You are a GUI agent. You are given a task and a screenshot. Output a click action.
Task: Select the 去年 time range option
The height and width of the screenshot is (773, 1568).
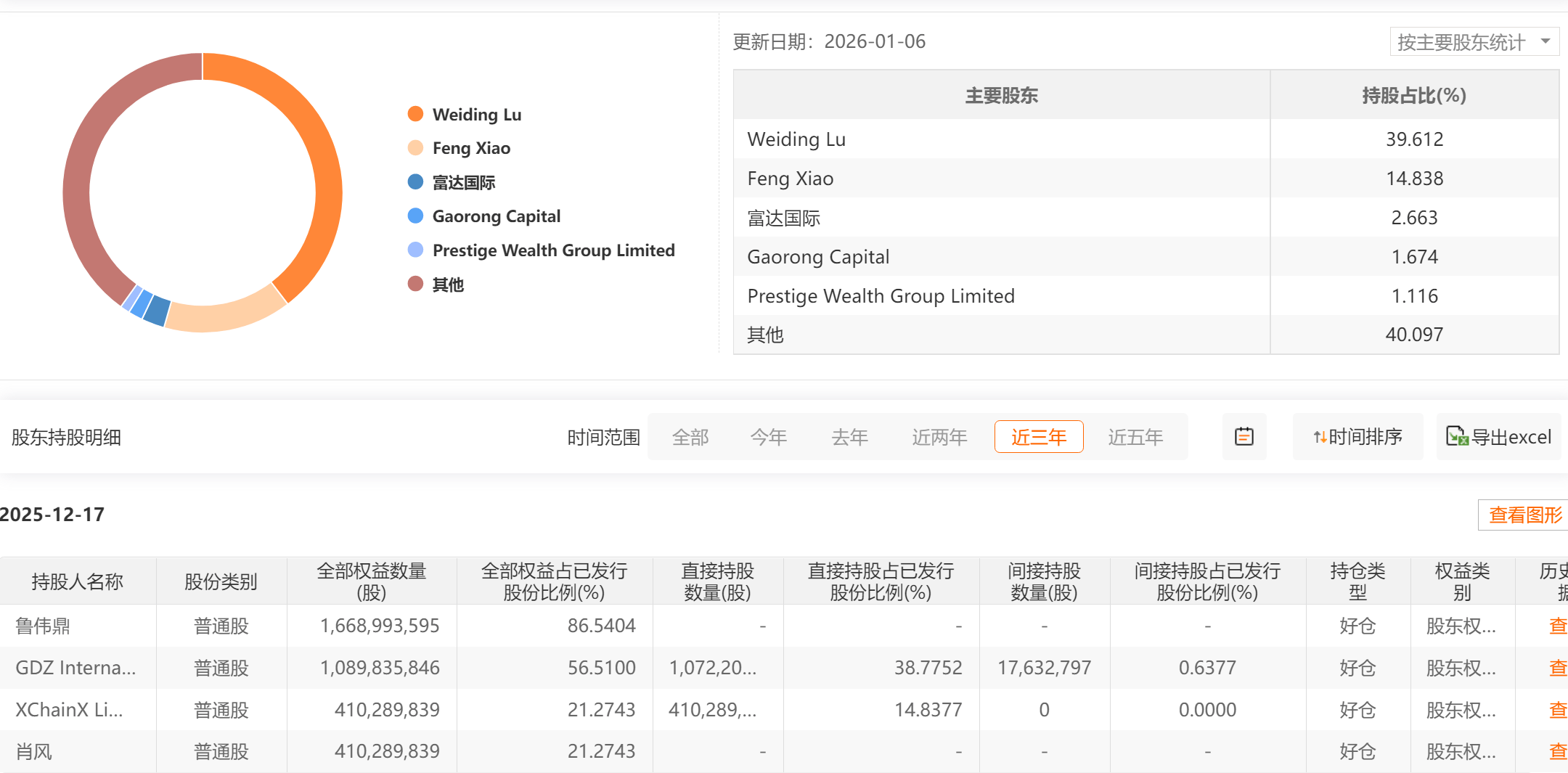click(x=849, y=437)
